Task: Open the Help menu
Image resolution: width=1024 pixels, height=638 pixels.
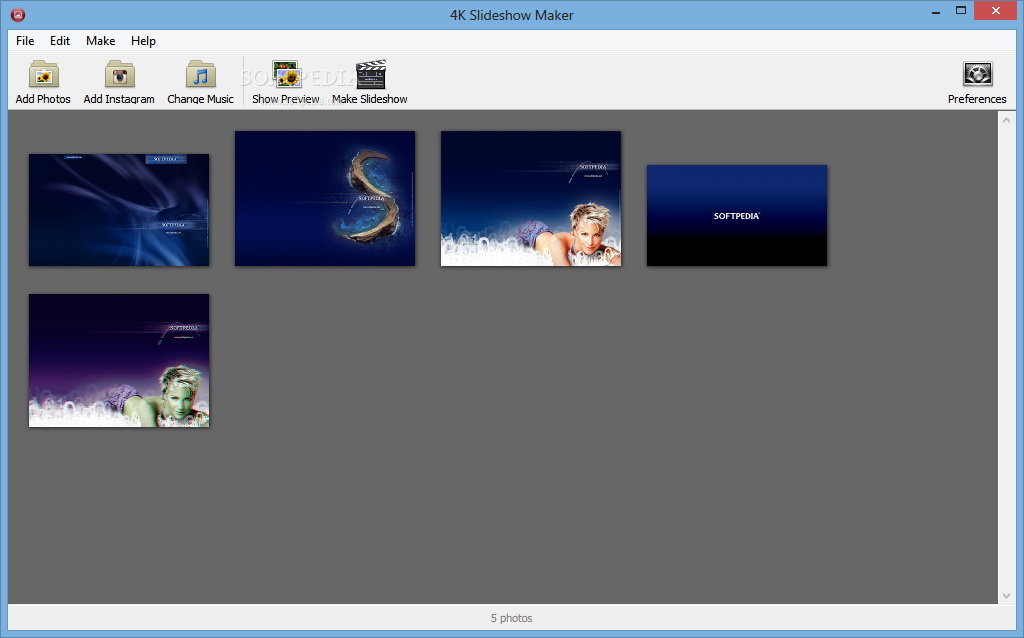Action: [x=143, y=40]
